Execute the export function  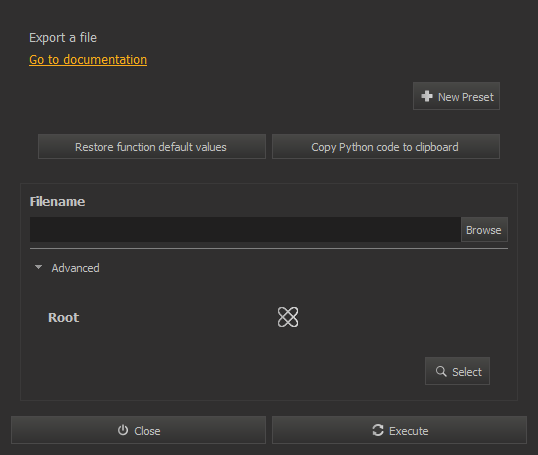(x=399, y=430)
